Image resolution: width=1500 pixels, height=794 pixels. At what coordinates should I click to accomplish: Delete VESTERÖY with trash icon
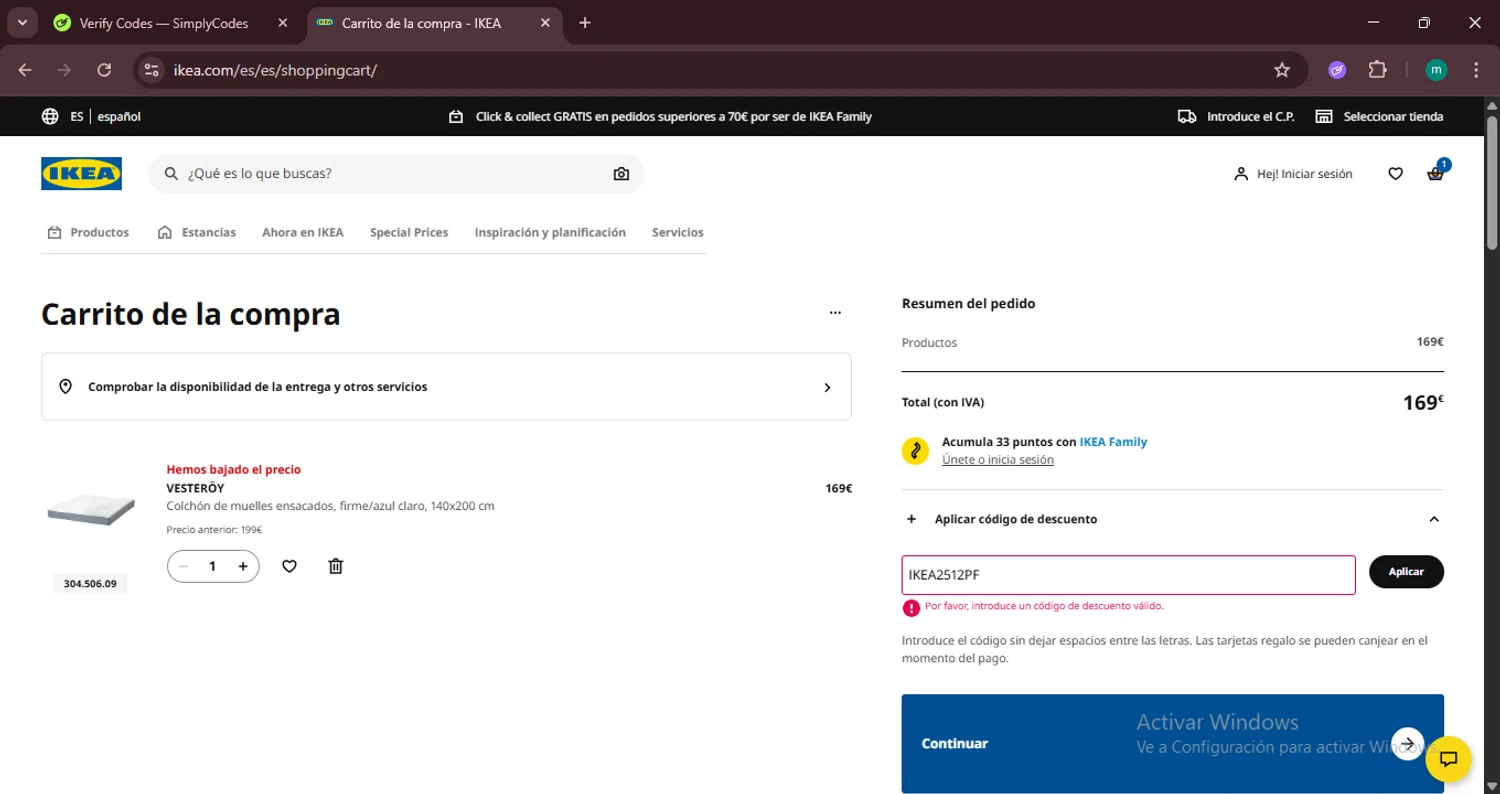336,566
